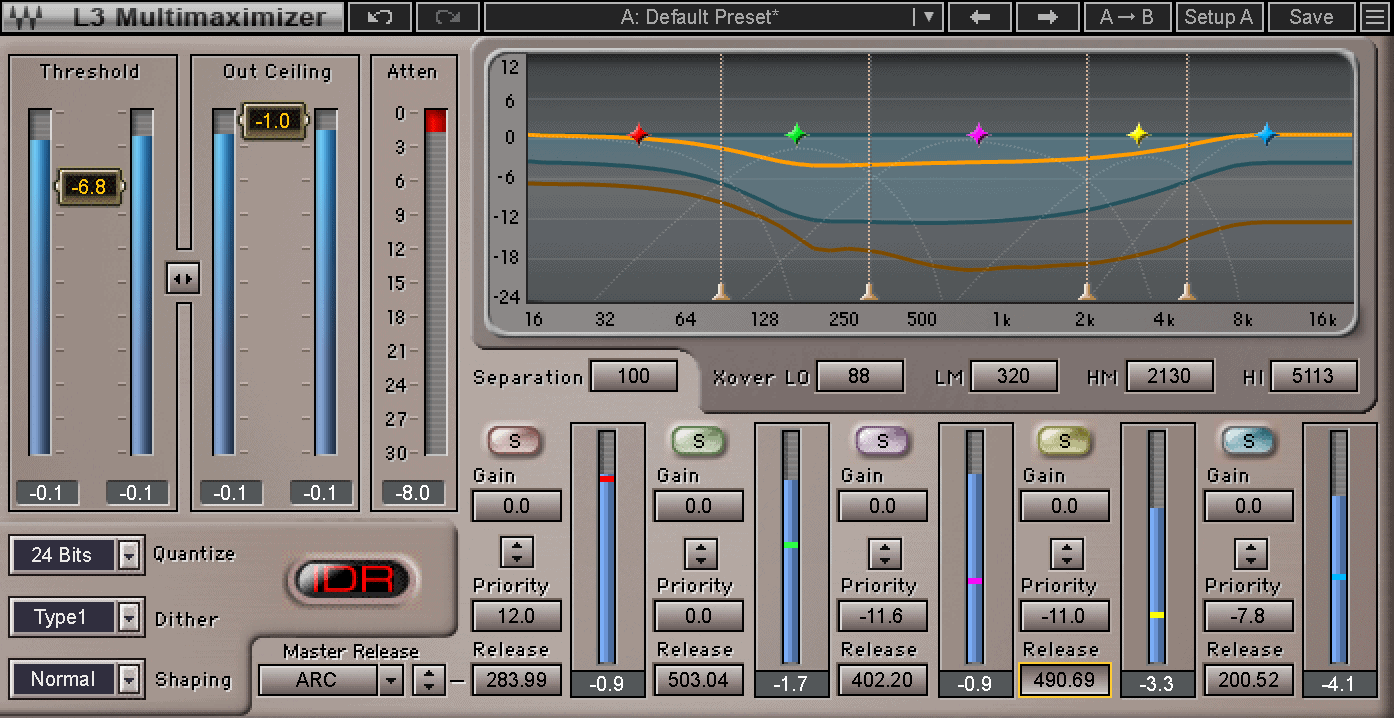Toggle the IDR dither button
This screenshot has width=1394, height=718.
[351, 580]
